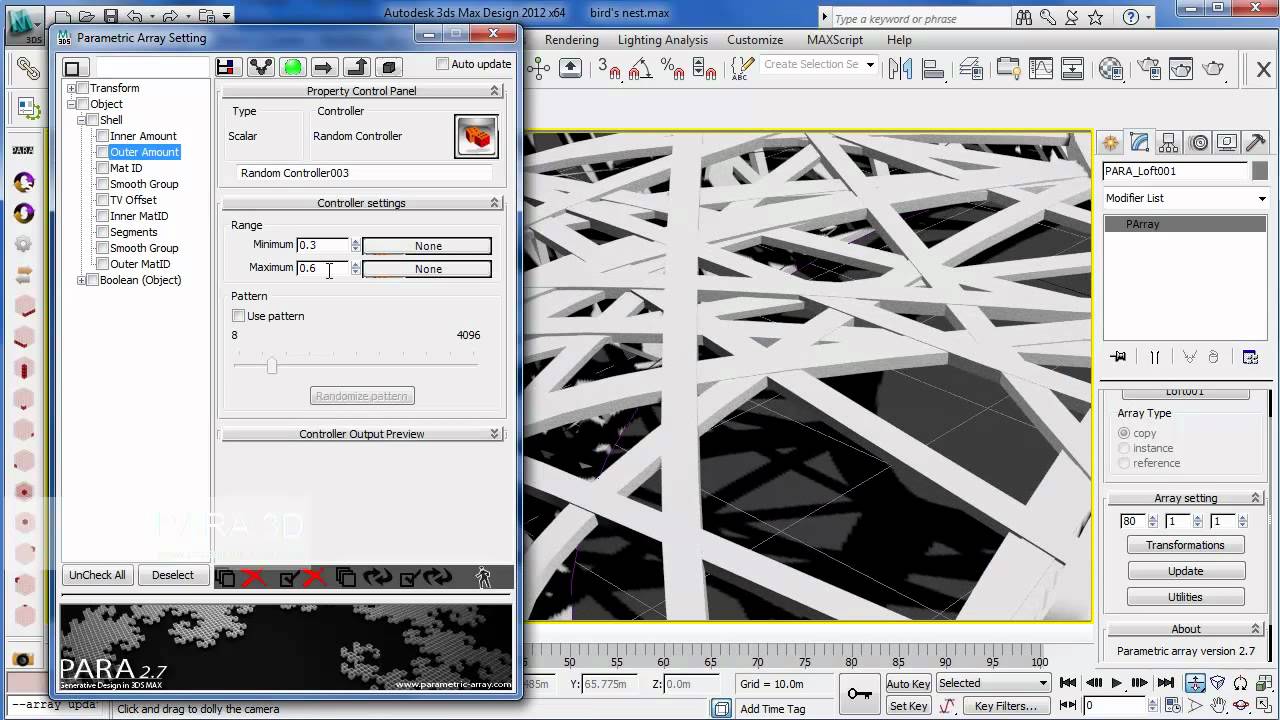
Task: Open the Rendering menu
Action: pos(572,40)
